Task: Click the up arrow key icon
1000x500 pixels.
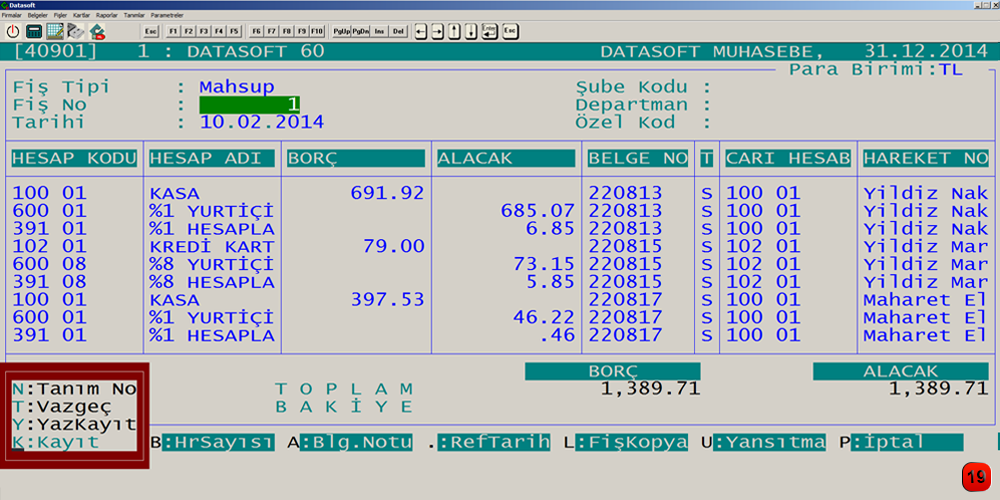Action: [454, 31]
